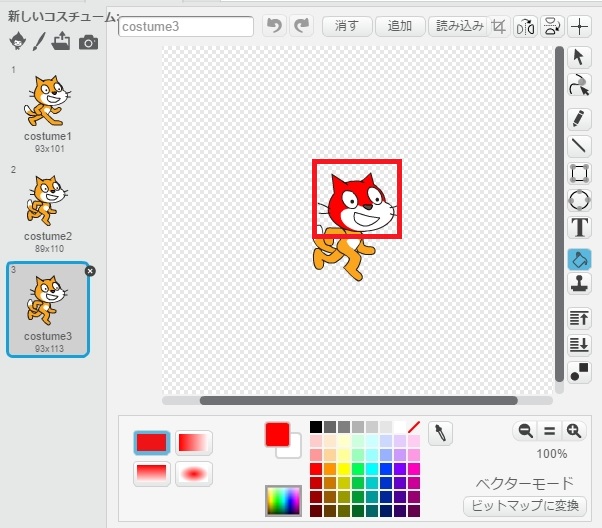602x528 pixels.
Task: Select costume3 thumbnail
Action: click(48, 310)
